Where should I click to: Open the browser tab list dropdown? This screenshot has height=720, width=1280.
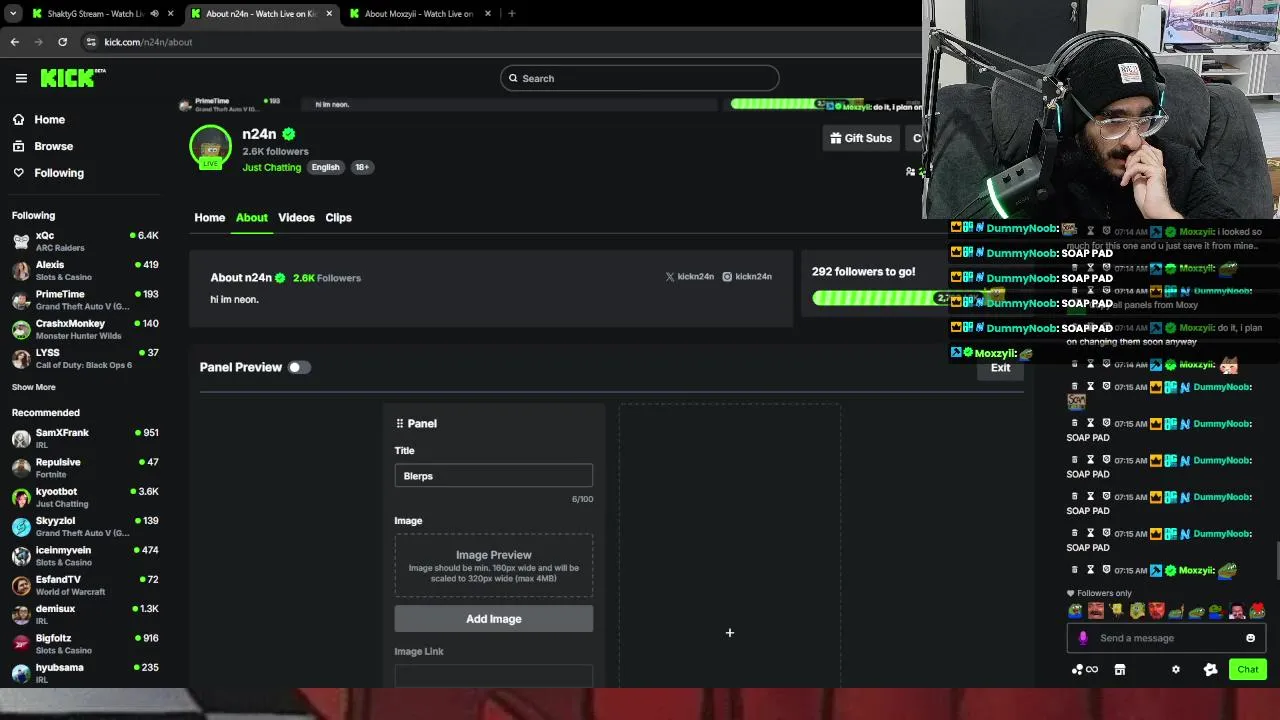(13, 14)
